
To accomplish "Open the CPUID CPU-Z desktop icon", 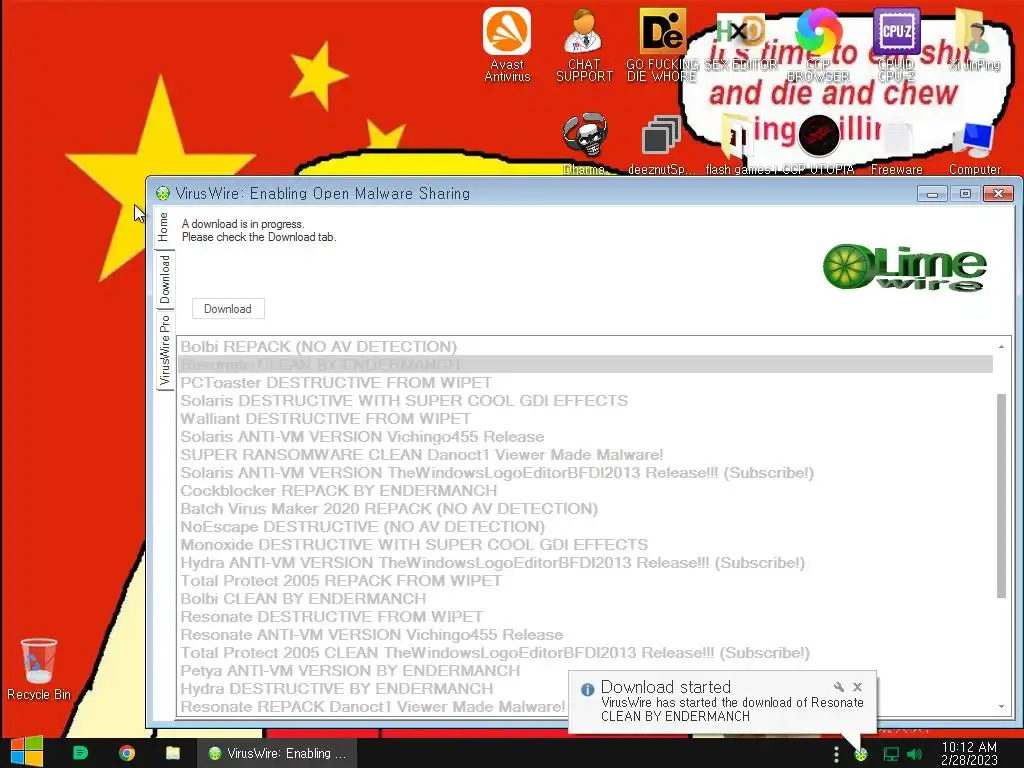I will (x=897, y=43).
